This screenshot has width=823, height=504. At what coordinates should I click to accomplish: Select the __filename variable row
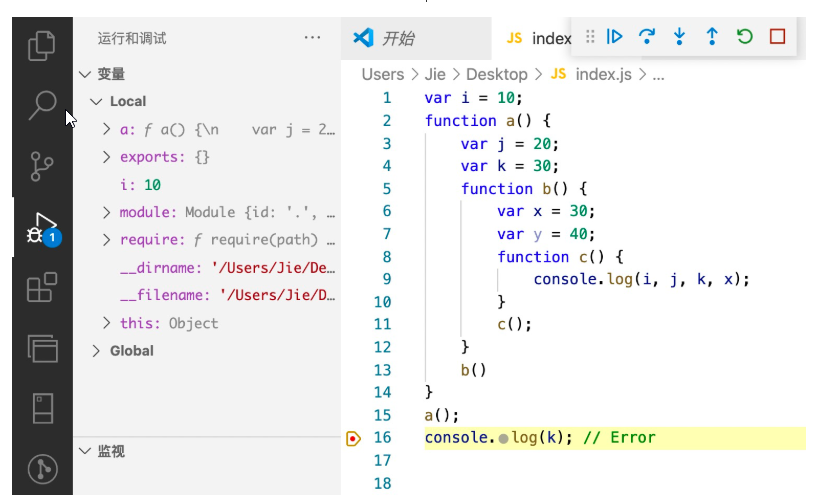(x=207, y=295)
